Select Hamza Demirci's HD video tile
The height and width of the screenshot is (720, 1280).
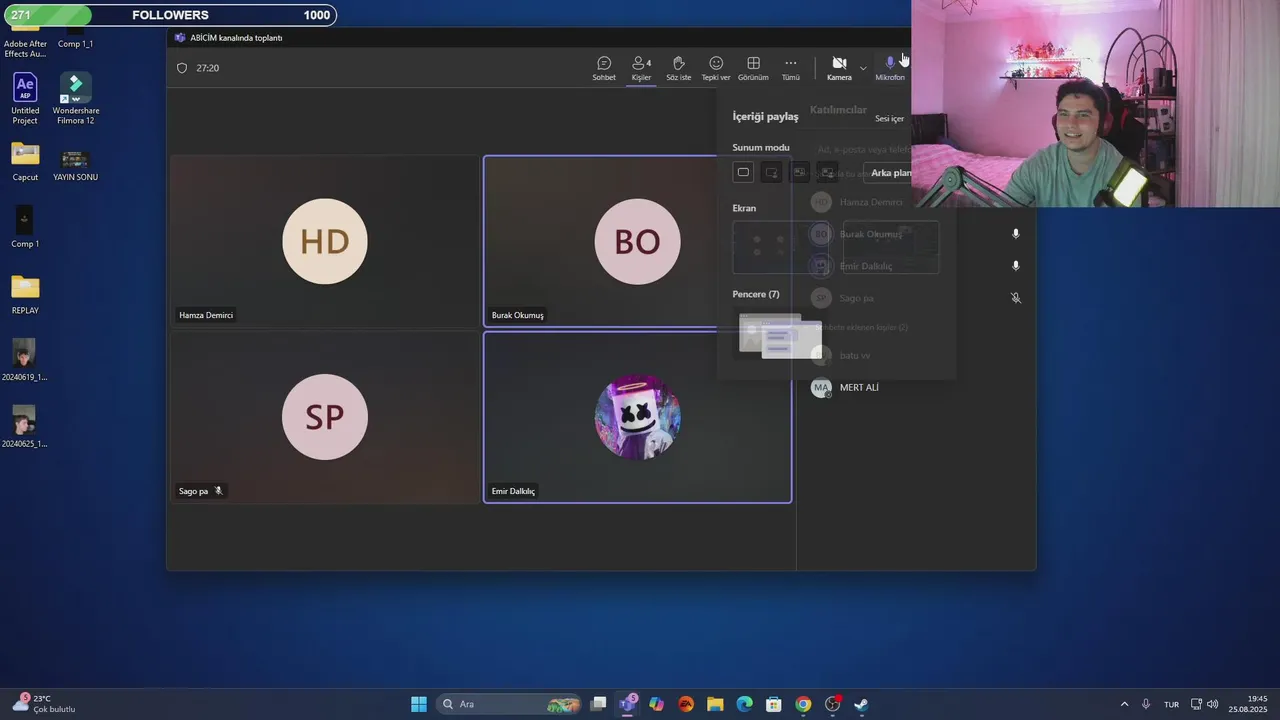pyautogui.click(x=325, y=241)
